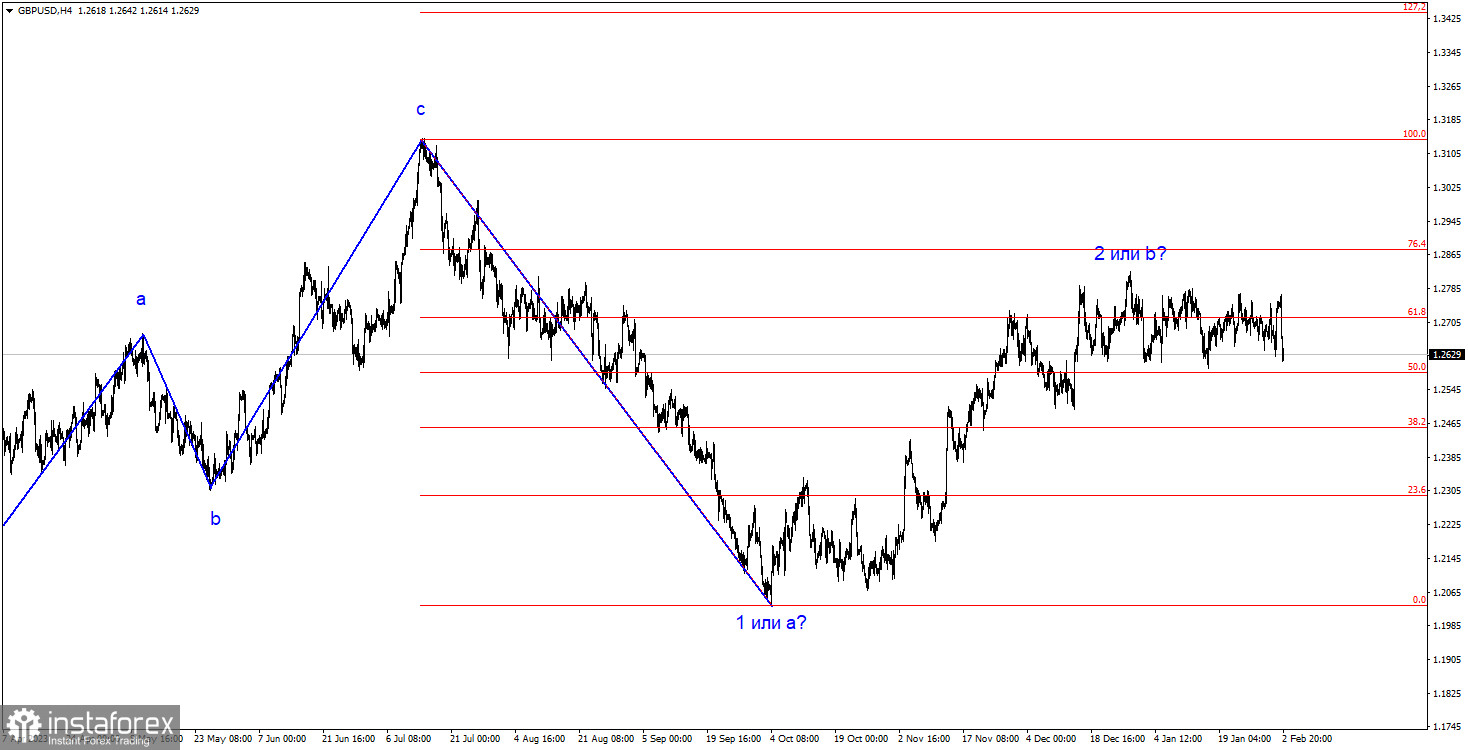Click the '17 Nov 08:00' date label
The height and width of the screenshot is (750, 1468).
[991, 739]
